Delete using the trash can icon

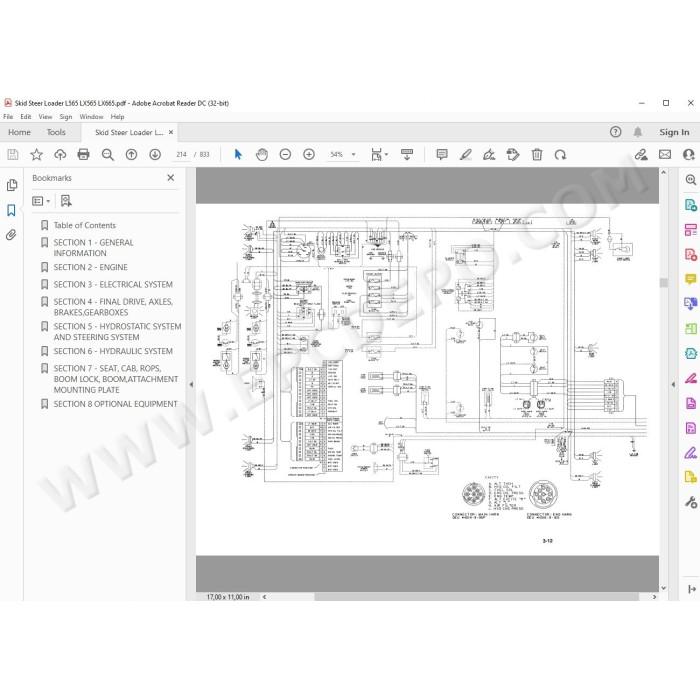pos(537,154)
